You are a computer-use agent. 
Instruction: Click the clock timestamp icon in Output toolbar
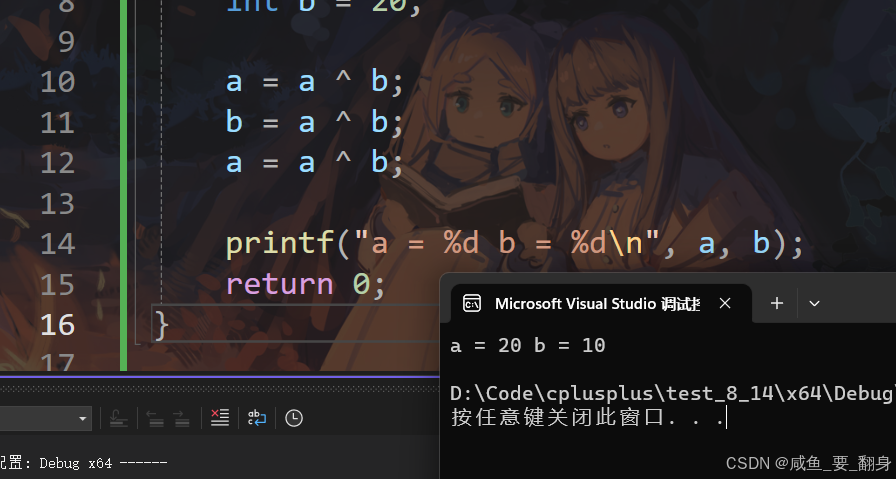pos(294,418)
